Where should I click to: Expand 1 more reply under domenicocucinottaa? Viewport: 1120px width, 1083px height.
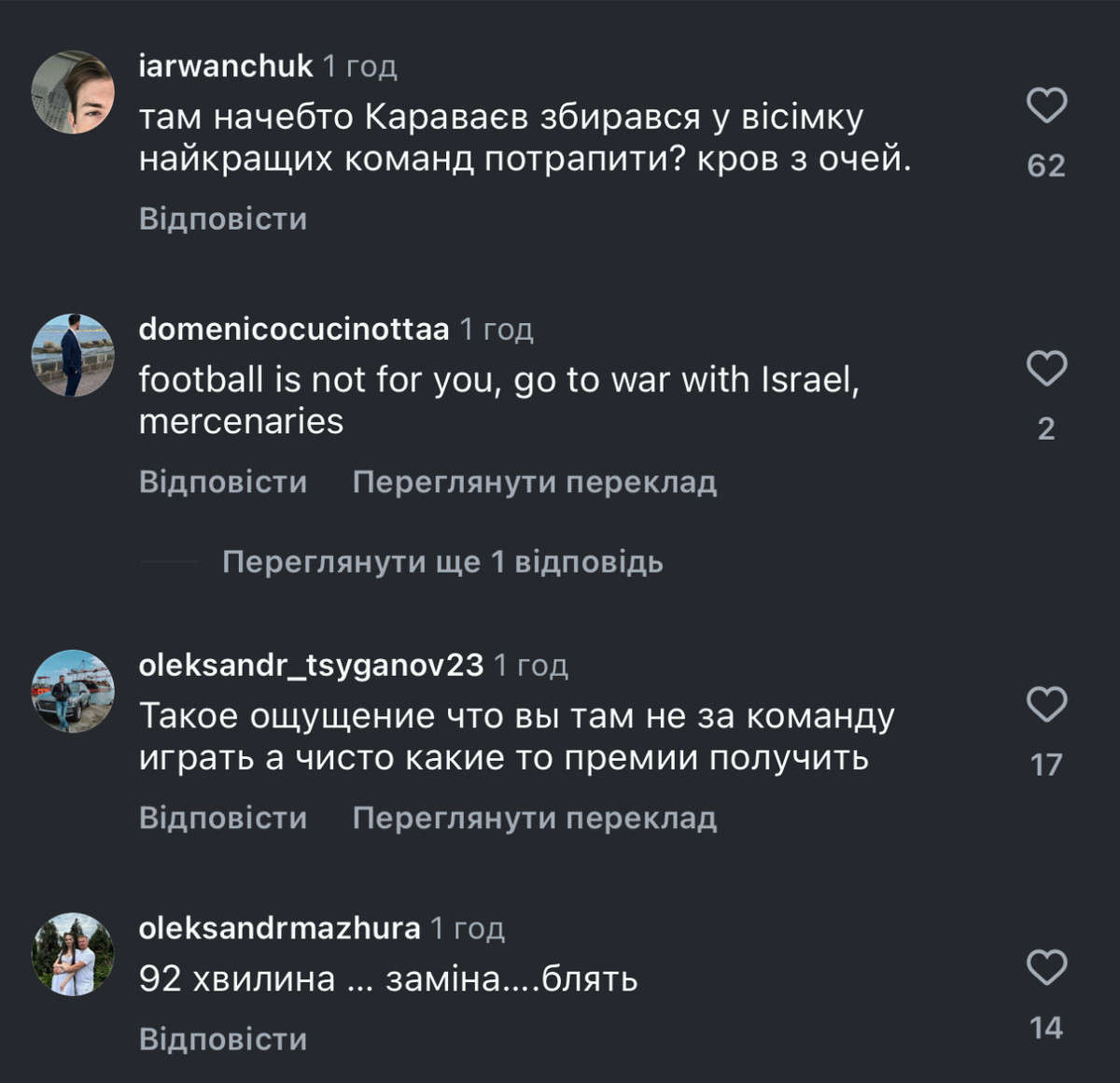[x=442, y=562]
